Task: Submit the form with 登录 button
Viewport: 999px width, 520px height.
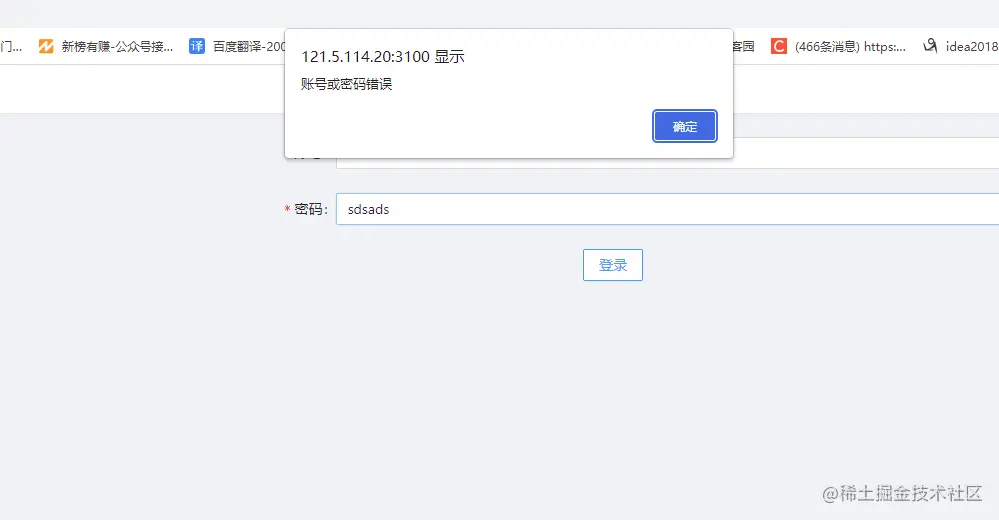Action: 613,265
